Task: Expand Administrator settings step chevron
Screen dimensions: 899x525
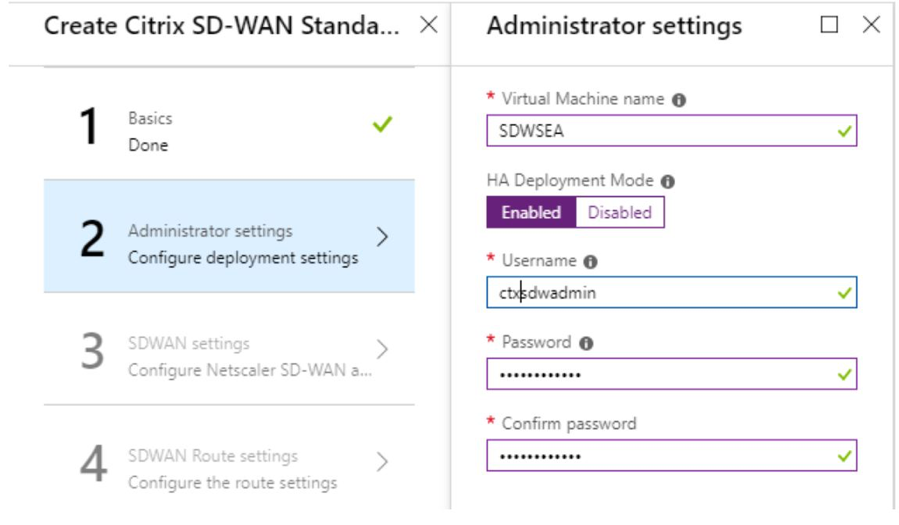Action: point(382,236)
